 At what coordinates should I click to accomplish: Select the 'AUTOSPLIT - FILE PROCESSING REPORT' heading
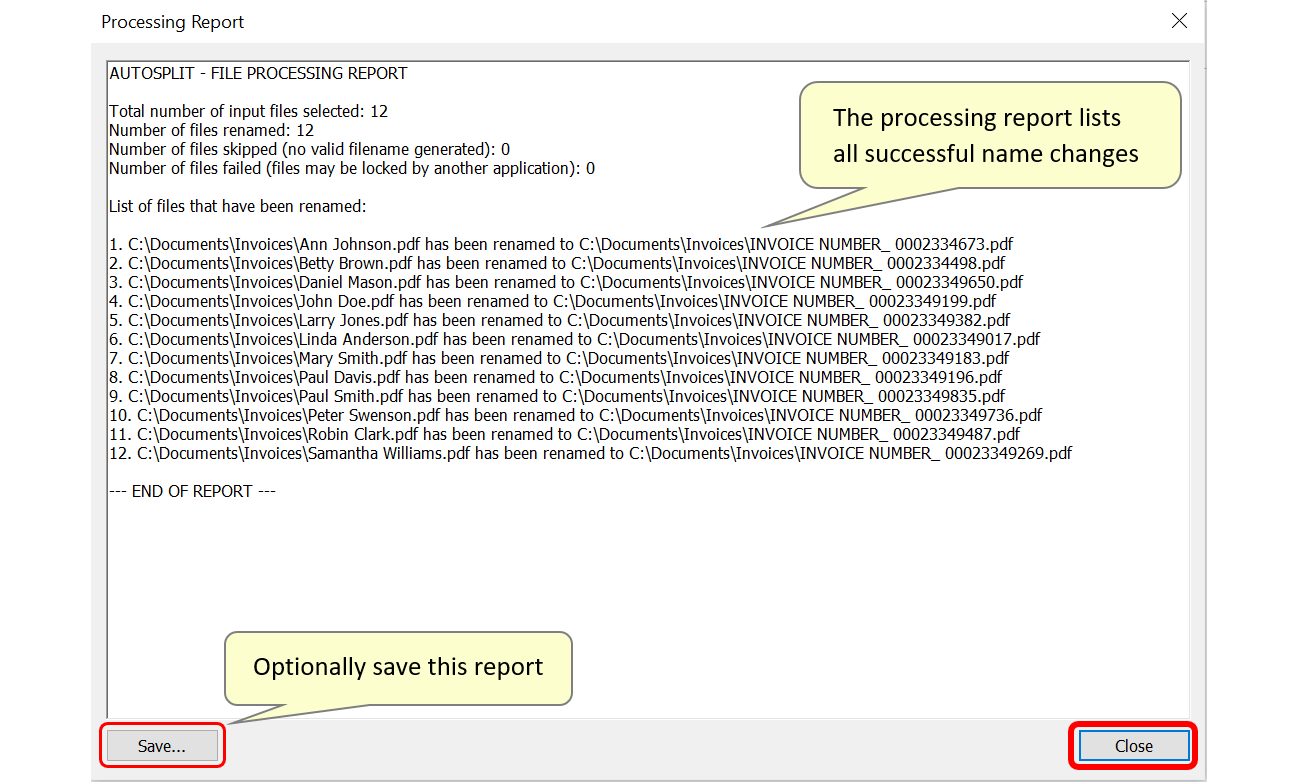click(258, 73)
